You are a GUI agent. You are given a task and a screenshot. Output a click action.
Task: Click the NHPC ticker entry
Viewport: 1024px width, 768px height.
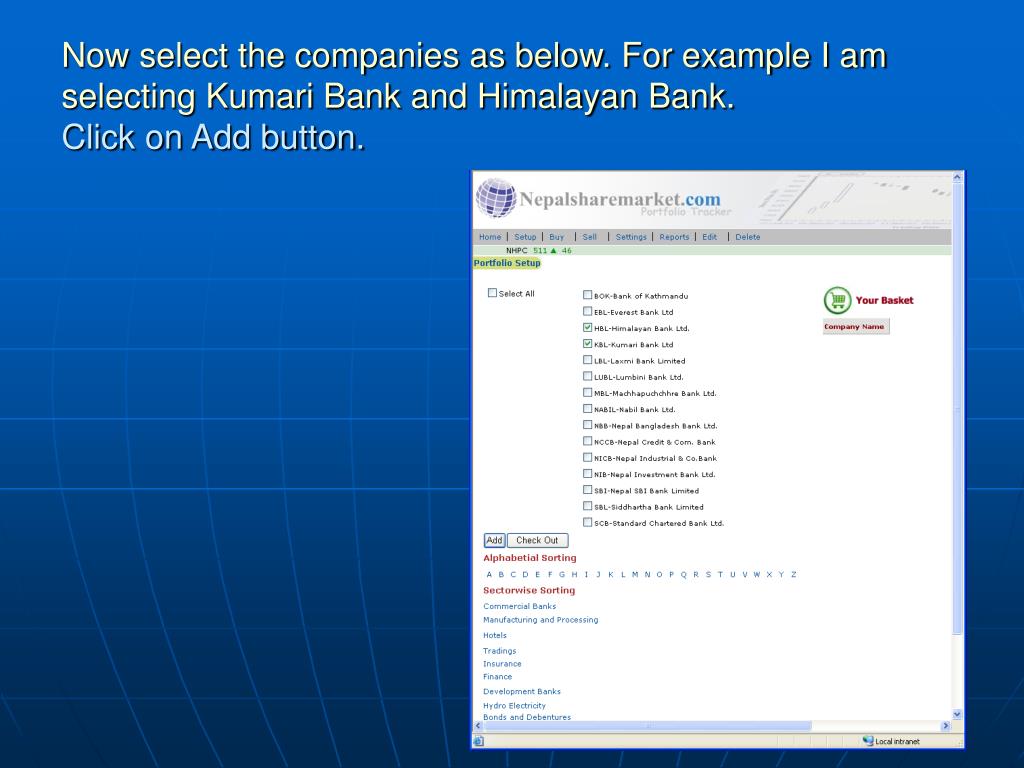click(538, 250)
